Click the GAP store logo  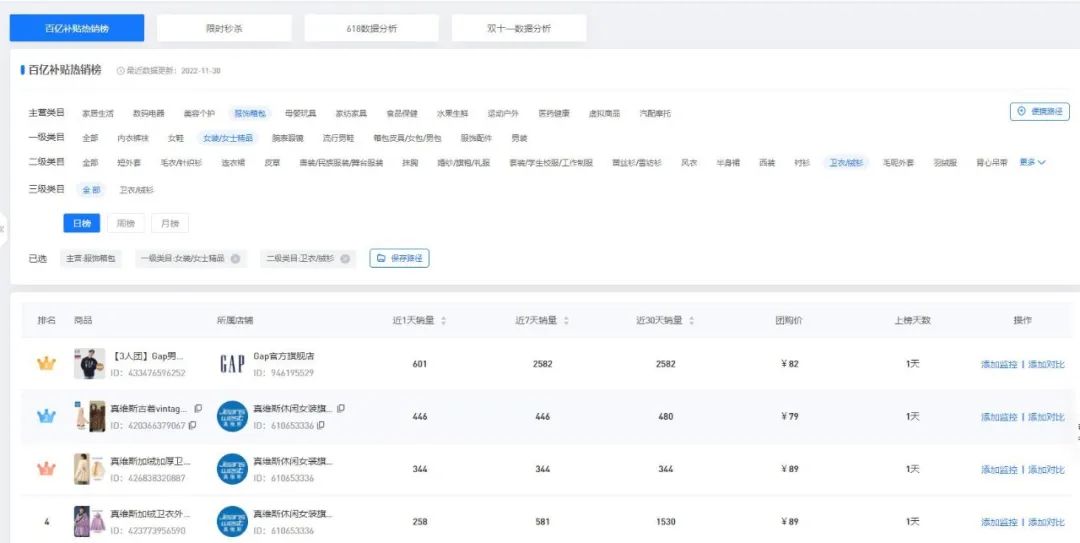tap(232, 364)
